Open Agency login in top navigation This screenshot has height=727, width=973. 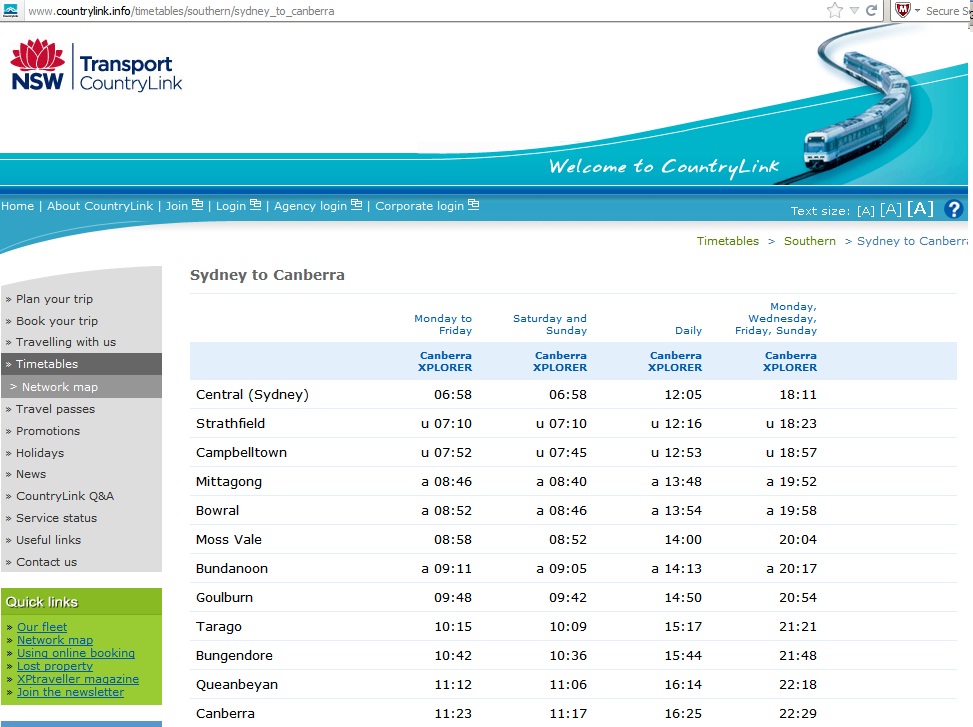(310, 206)
